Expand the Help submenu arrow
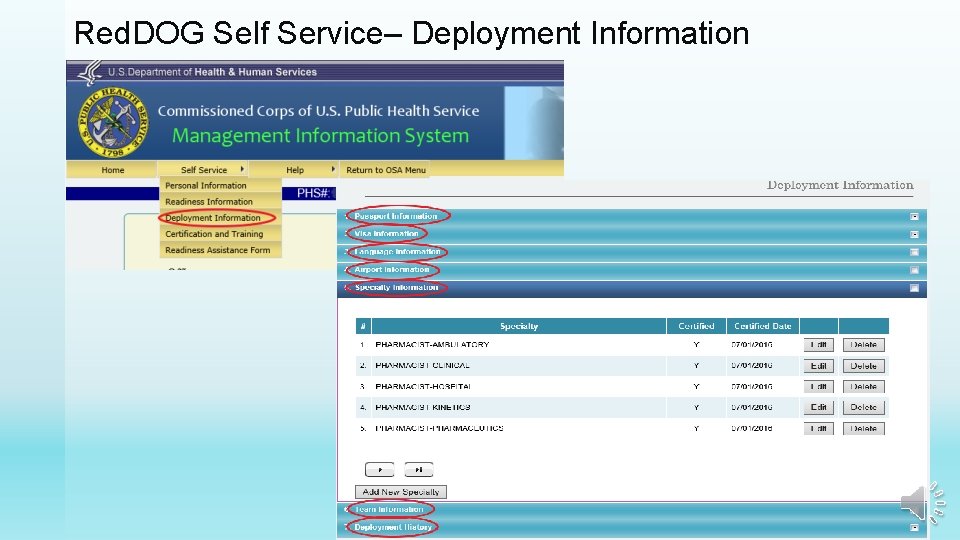960x540 pixels. tap(333, 169)
